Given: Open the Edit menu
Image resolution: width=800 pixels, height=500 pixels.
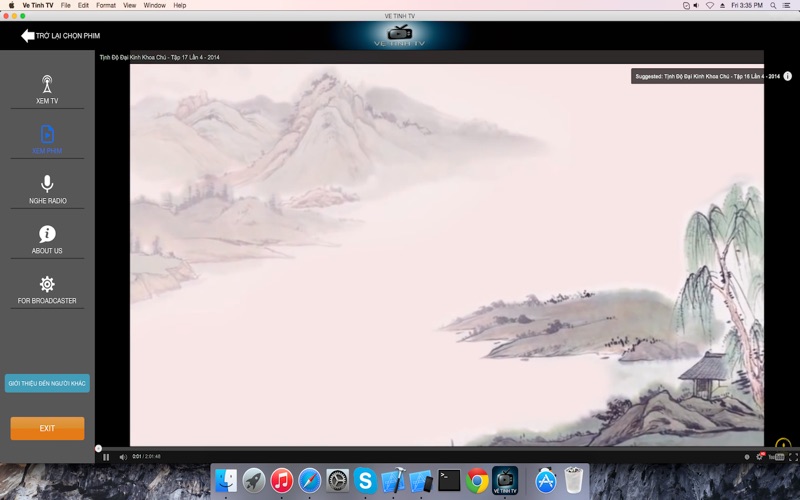Looking at the screenshot, I should (x=83, y=5).
